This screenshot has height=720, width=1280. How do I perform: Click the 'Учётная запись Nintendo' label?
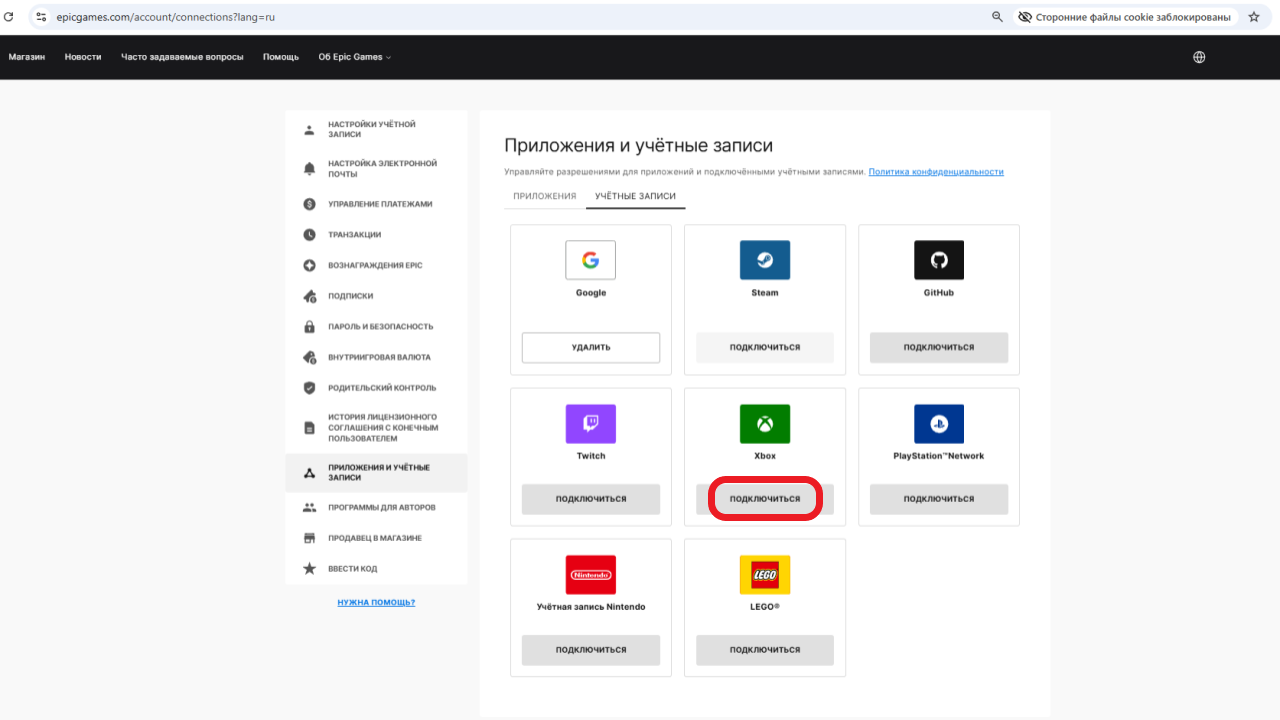(x=591, y=607)
